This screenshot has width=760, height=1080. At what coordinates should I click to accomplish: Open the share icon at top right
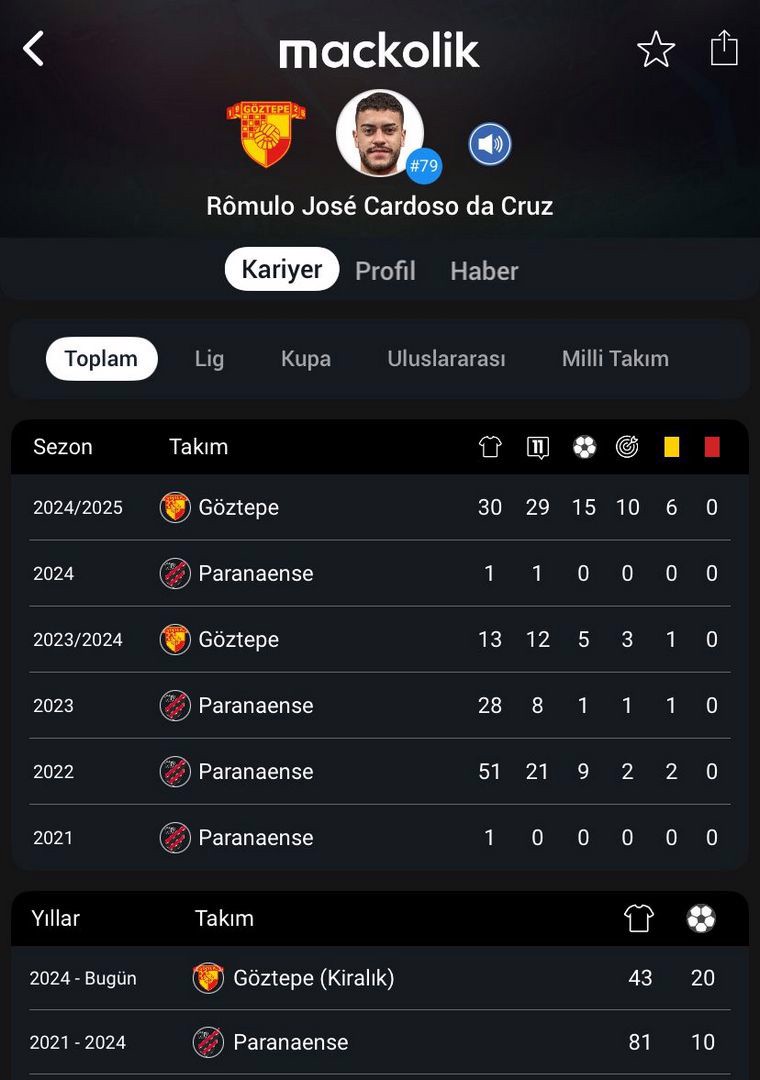click(x=724, y=48)
